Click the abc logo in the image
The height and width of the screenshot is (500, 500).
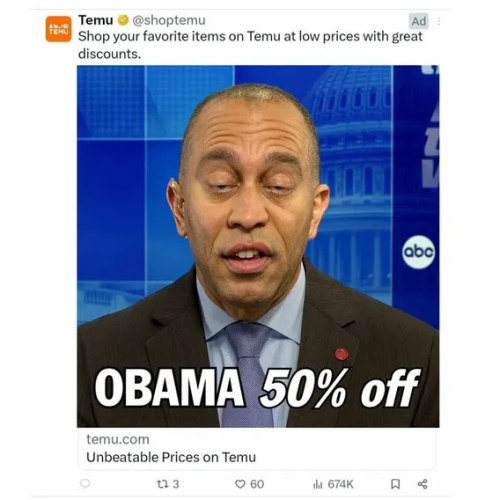pos(419,252)
